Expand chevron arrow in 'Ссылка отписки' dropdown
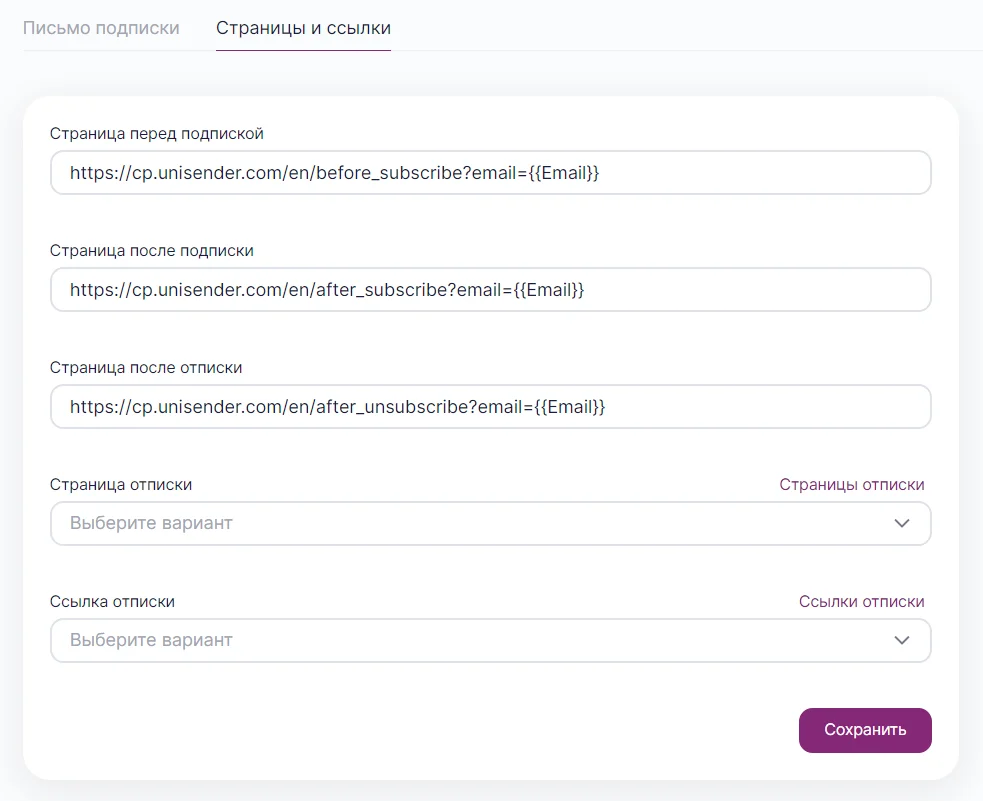The width and height of the screenshot is (983, 801). click(x=902, y=640)
